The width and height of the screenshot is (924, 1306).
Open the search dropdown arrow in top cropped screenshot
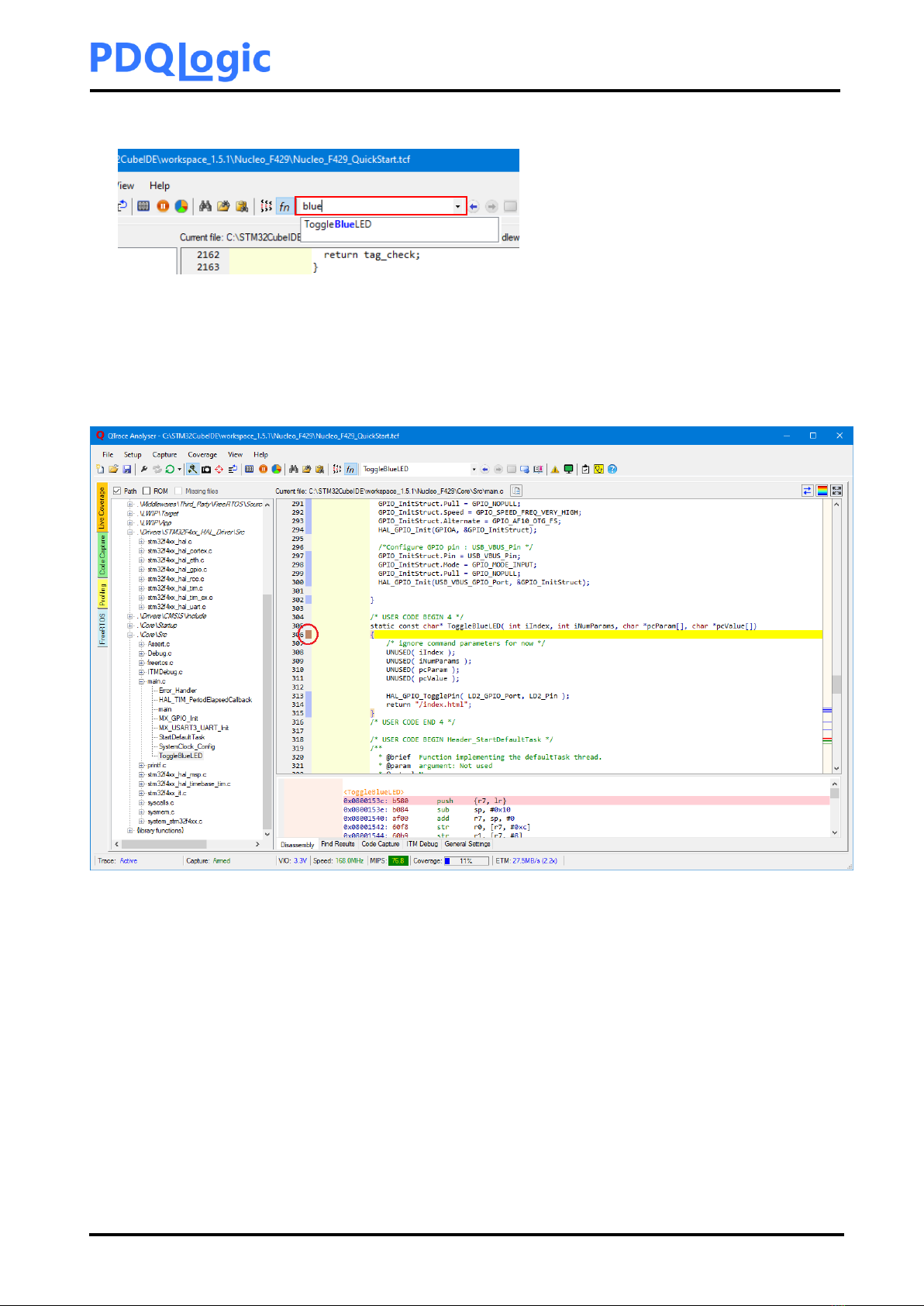pos(458,206)
